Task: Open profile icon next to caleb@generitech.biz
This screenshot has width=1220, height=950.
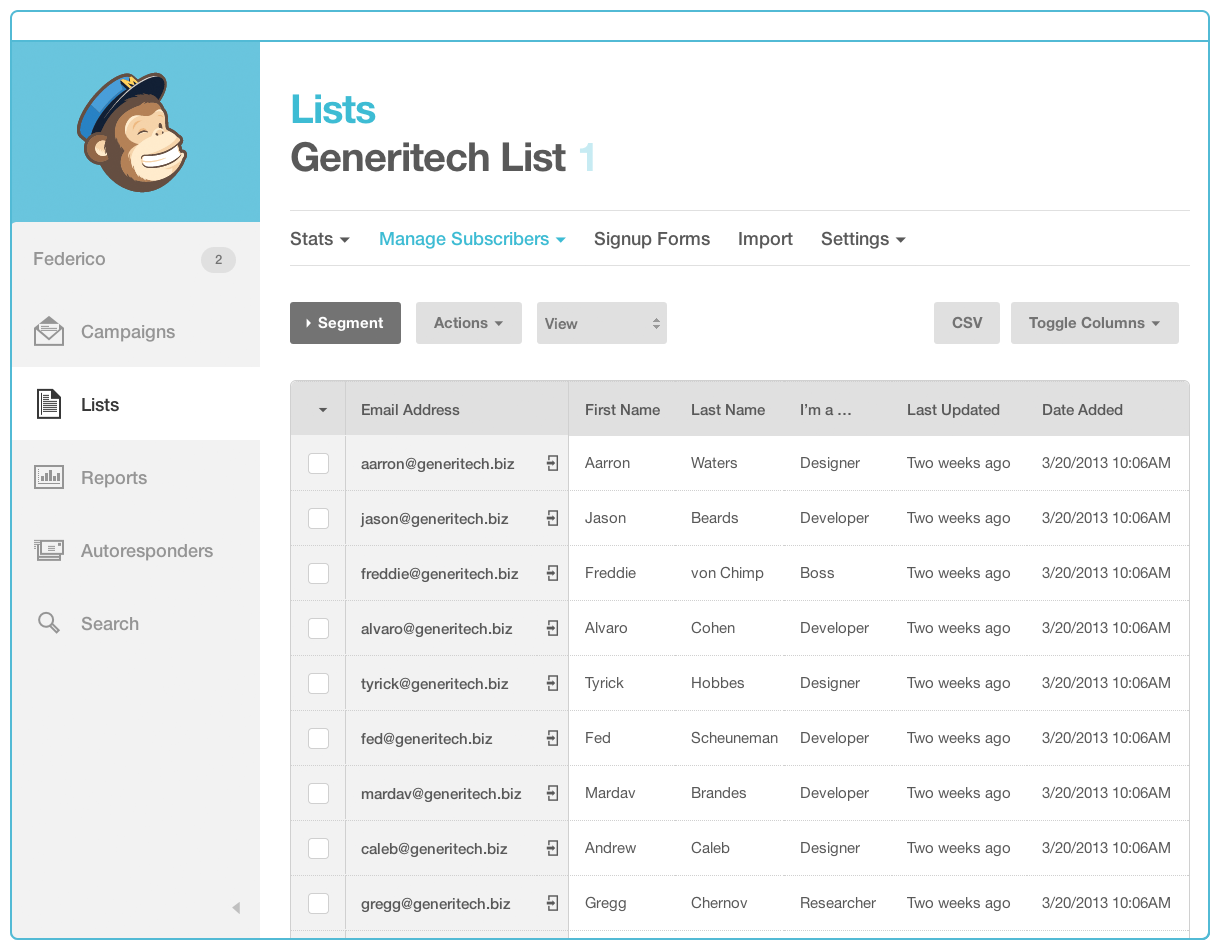Action: tap(552, 848)
